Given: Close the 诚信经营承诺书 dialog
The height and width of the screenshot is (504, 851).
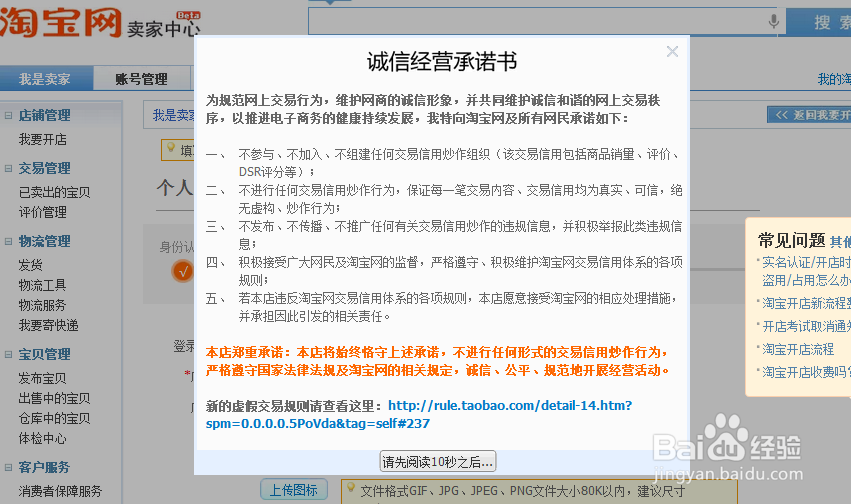Looking at the screenshot, I should (x=672, y=52).
